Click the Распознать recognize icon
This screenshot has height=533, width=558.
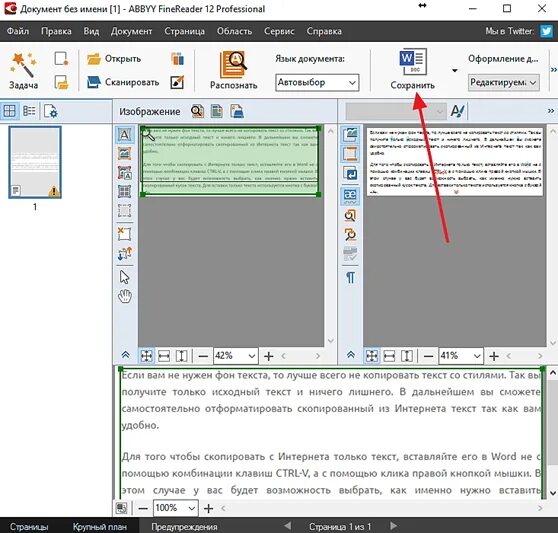233,64
